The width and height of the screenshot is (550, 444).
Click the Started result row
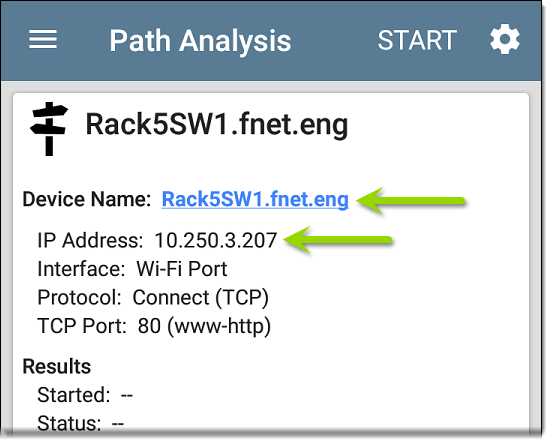(x=85, y=395)
